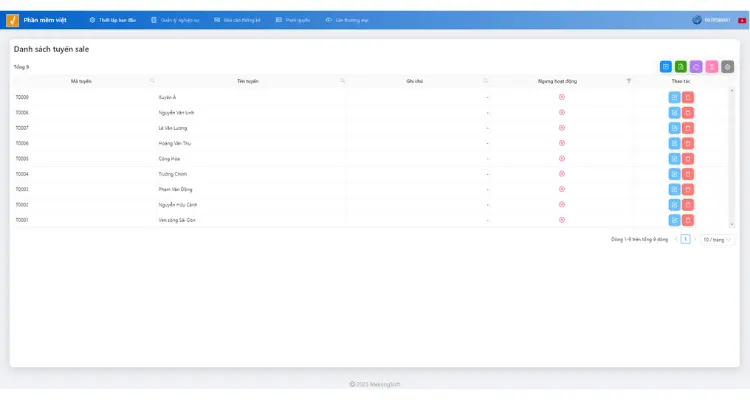The width and height of the screenshot is (750, 400).
Task: Edit the Trường Chinh route
Action: [x=674, y=174]
